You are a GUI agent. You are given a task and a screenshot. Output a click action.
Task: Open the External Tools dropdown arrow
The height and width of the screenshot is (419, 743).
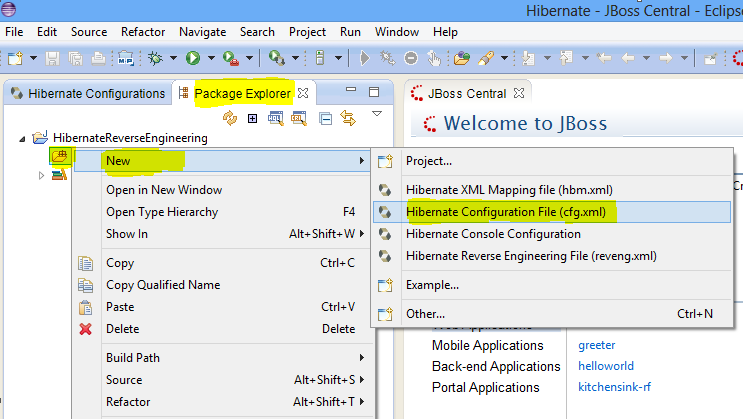point(249,58)
